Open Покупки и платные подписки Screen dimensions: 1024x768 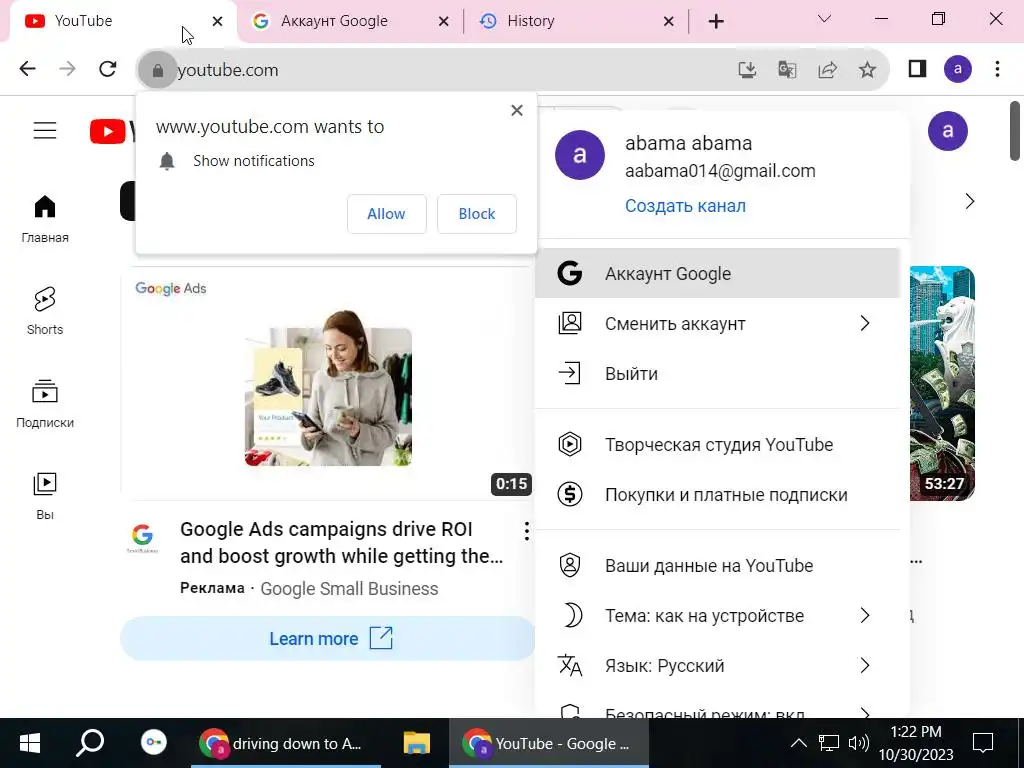point(718,494)
